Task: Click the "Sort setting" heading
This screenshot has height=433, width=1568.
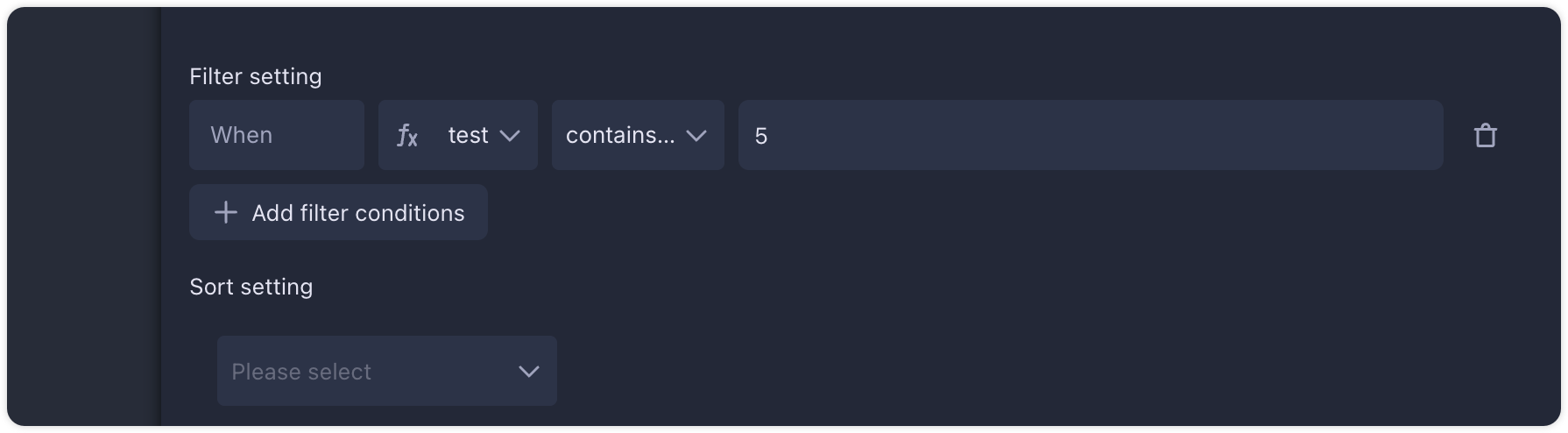Action: click(x=251, y=287)
